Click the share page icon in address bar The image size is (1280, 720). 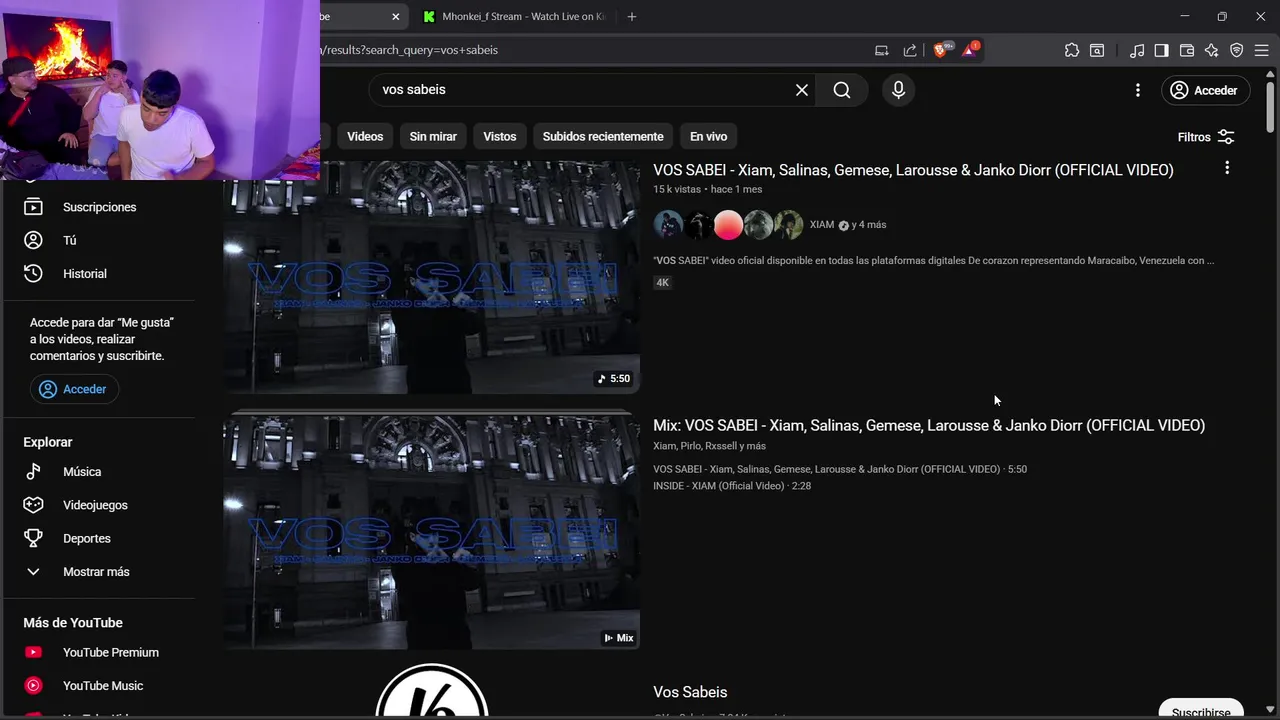pos(910,50)
